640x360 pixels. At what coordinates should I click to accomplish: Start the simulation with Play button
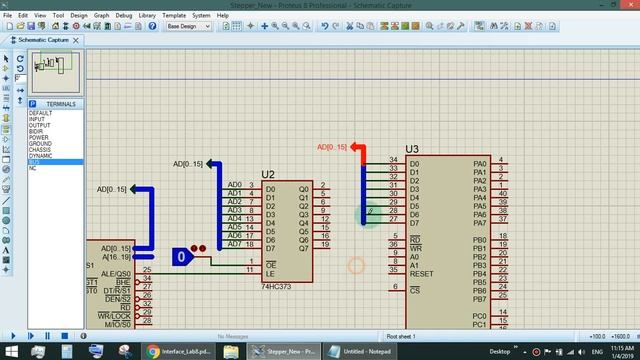[13, 336]
